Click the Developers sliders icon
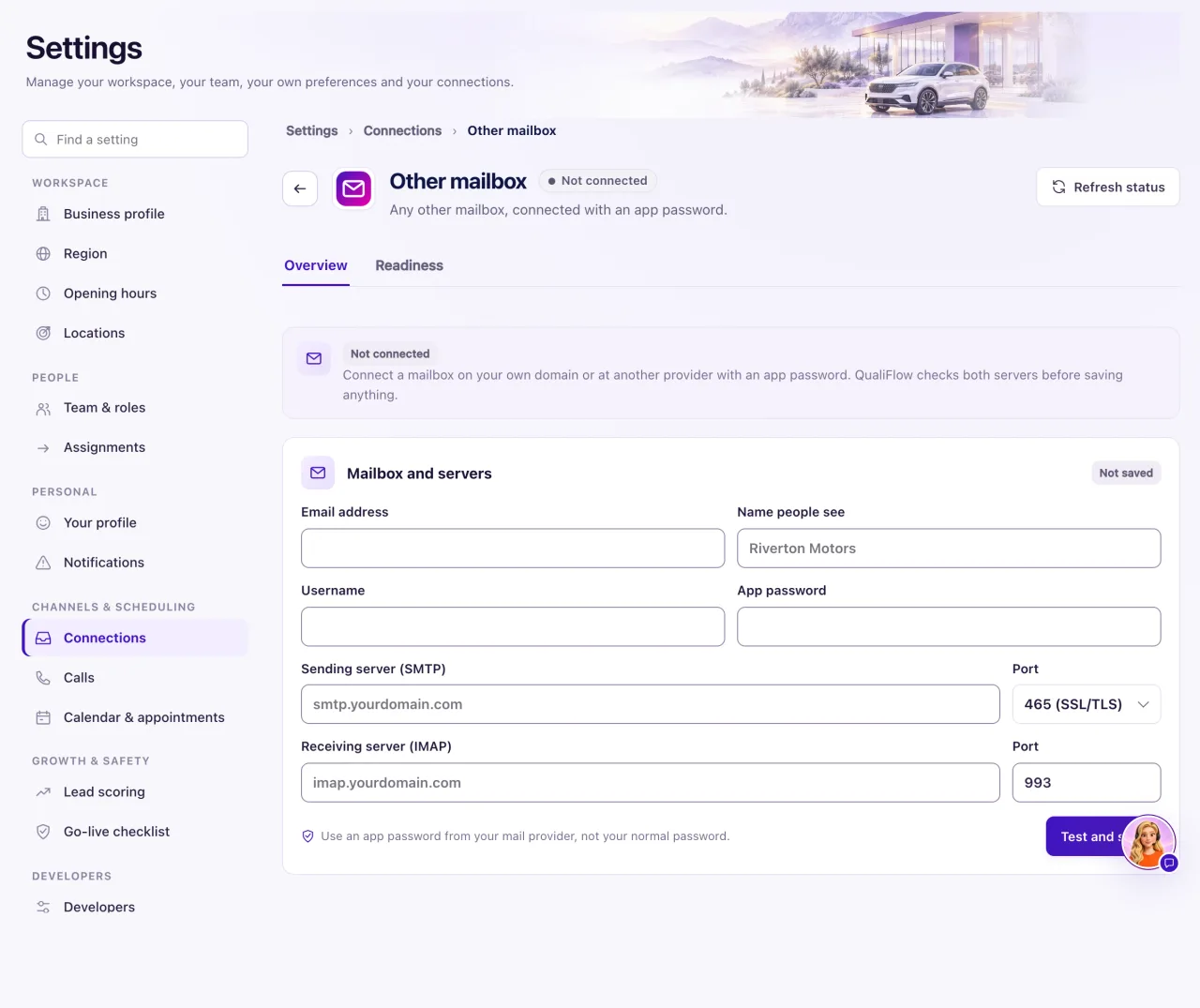Image resolution: width=1200 pixels, height=1008 pixels. [x=43, y=908]
